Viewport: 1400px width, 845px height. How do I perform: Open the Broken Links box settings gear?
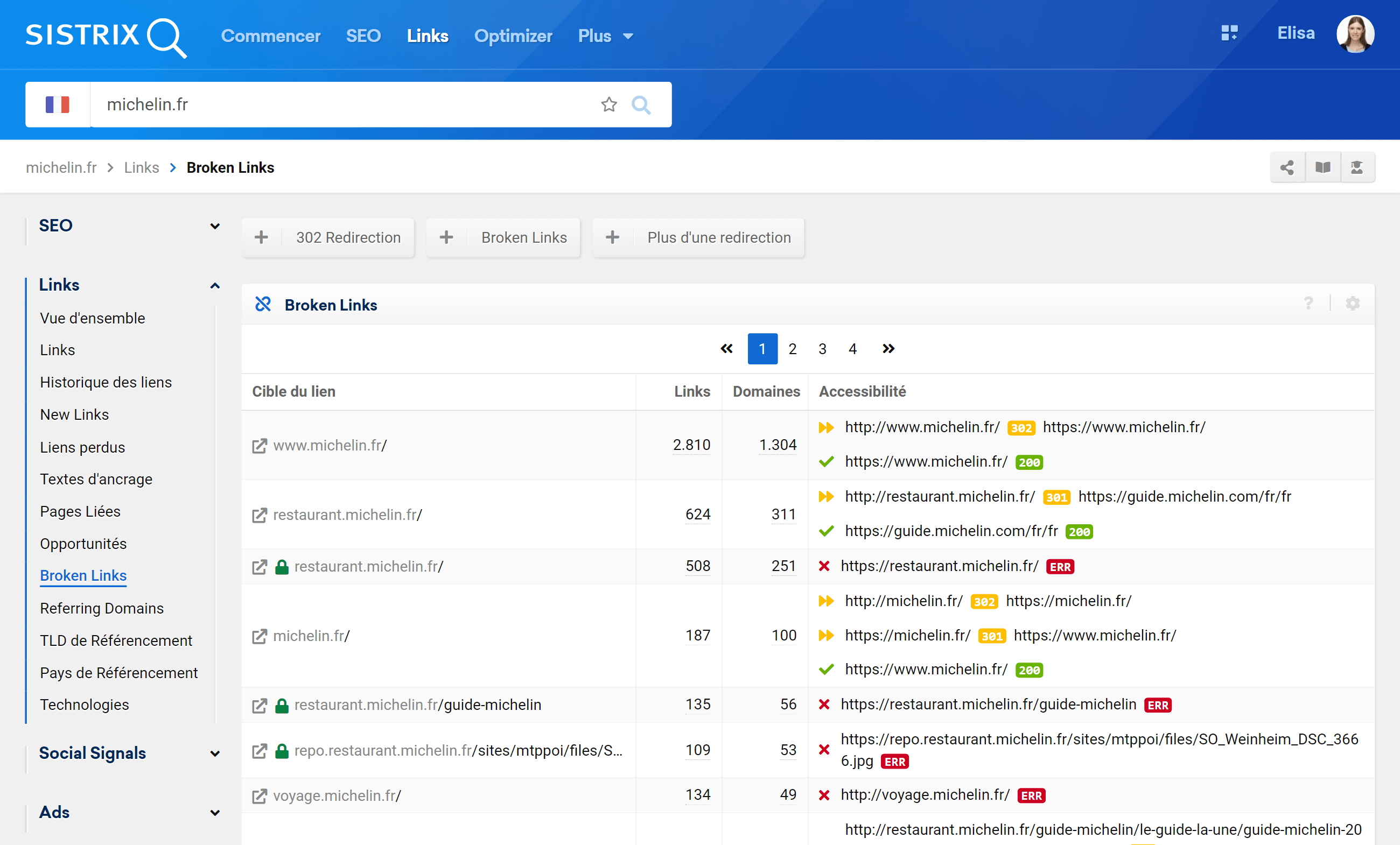coord(1353,304)
